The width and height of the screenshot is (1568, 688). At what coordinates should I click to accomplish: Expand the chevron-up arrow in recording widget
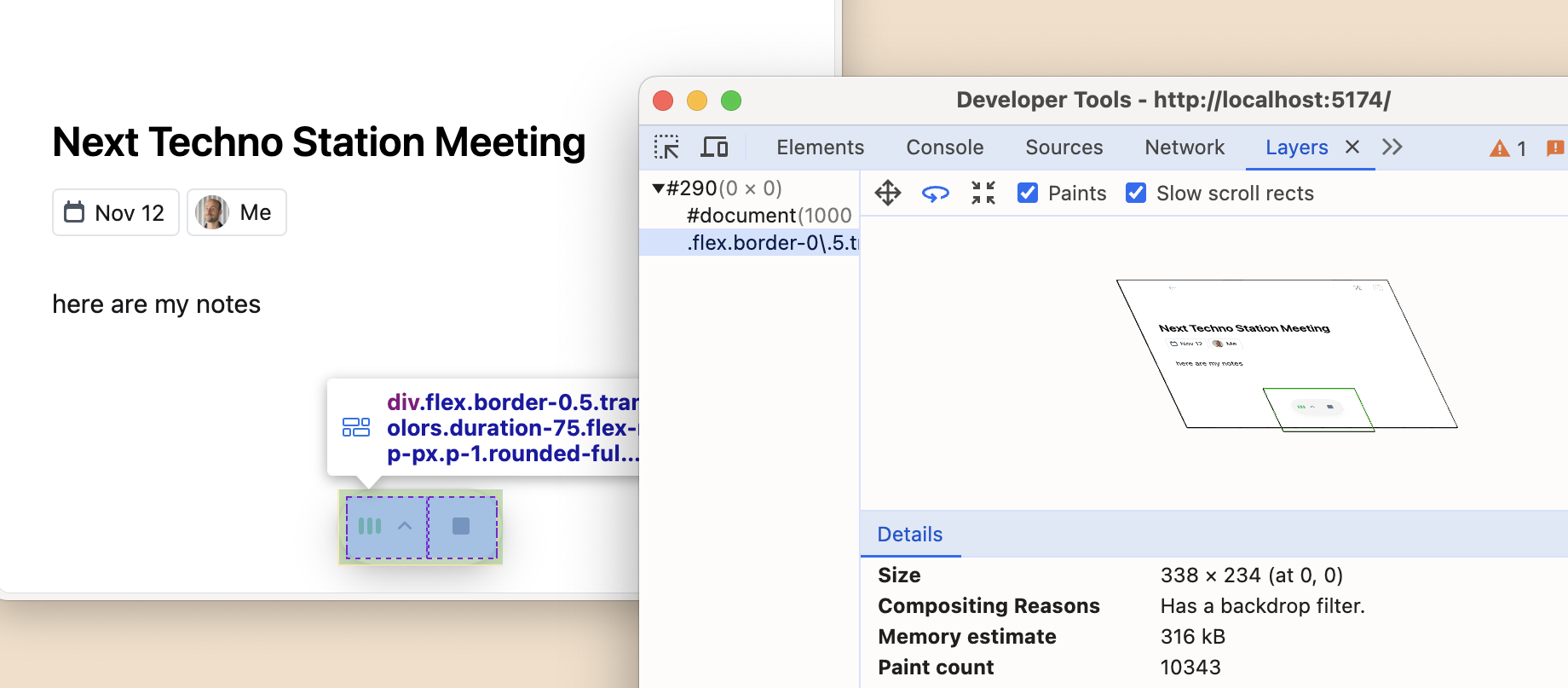coord(405,526)
